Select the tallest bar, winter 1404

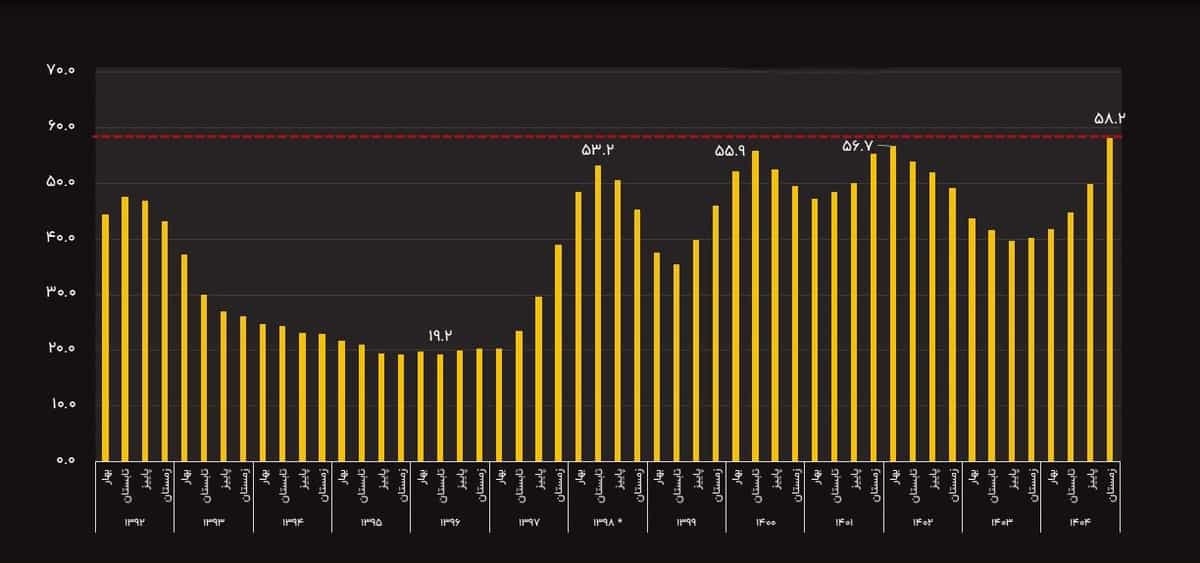(1110, 298)
